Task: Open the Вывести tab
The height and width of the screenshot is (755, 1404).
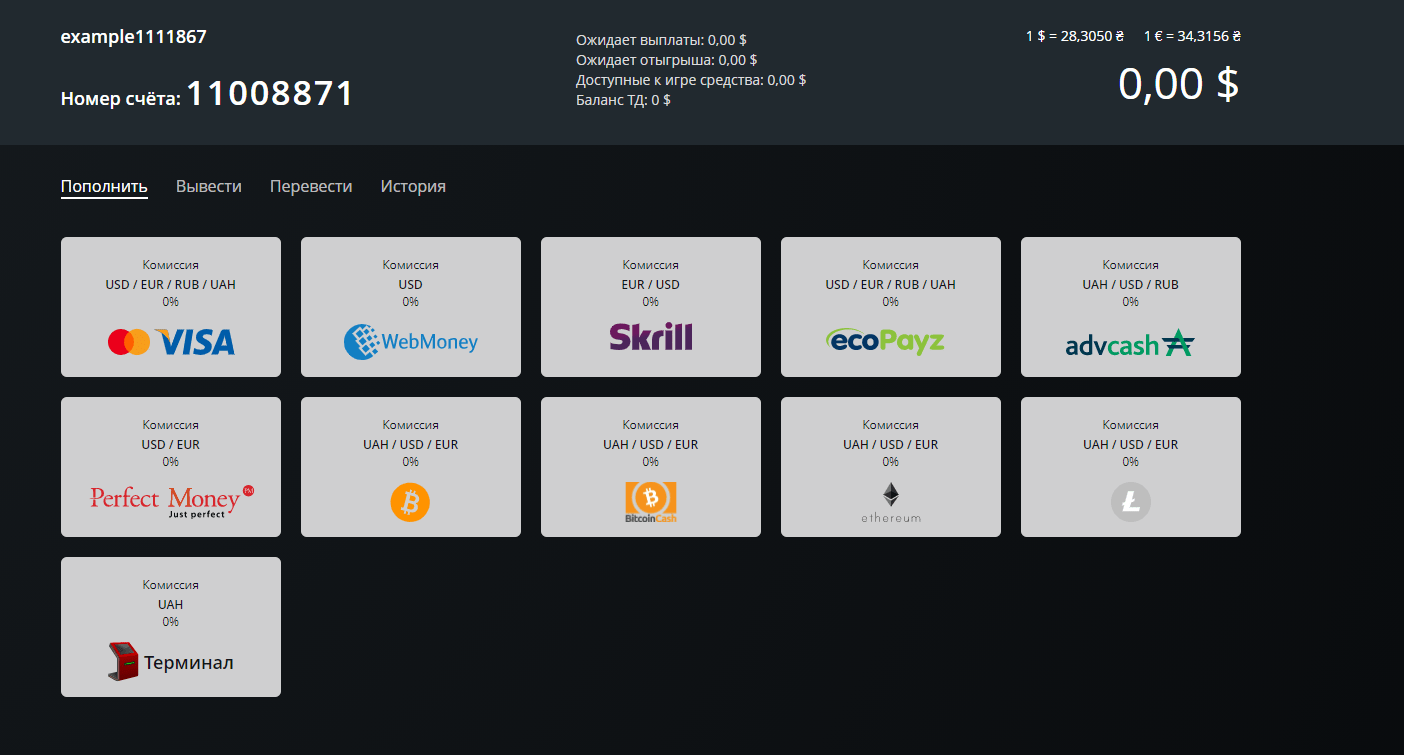Action: point(209,186)
